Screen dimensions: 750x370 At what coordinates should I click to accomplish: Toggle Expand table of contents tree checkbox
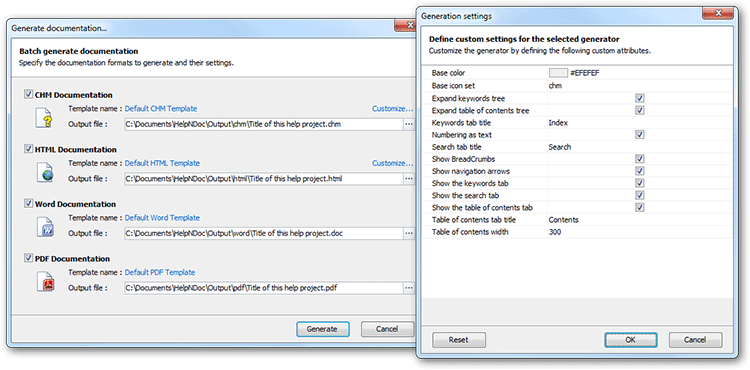click(x=640, y=110)
